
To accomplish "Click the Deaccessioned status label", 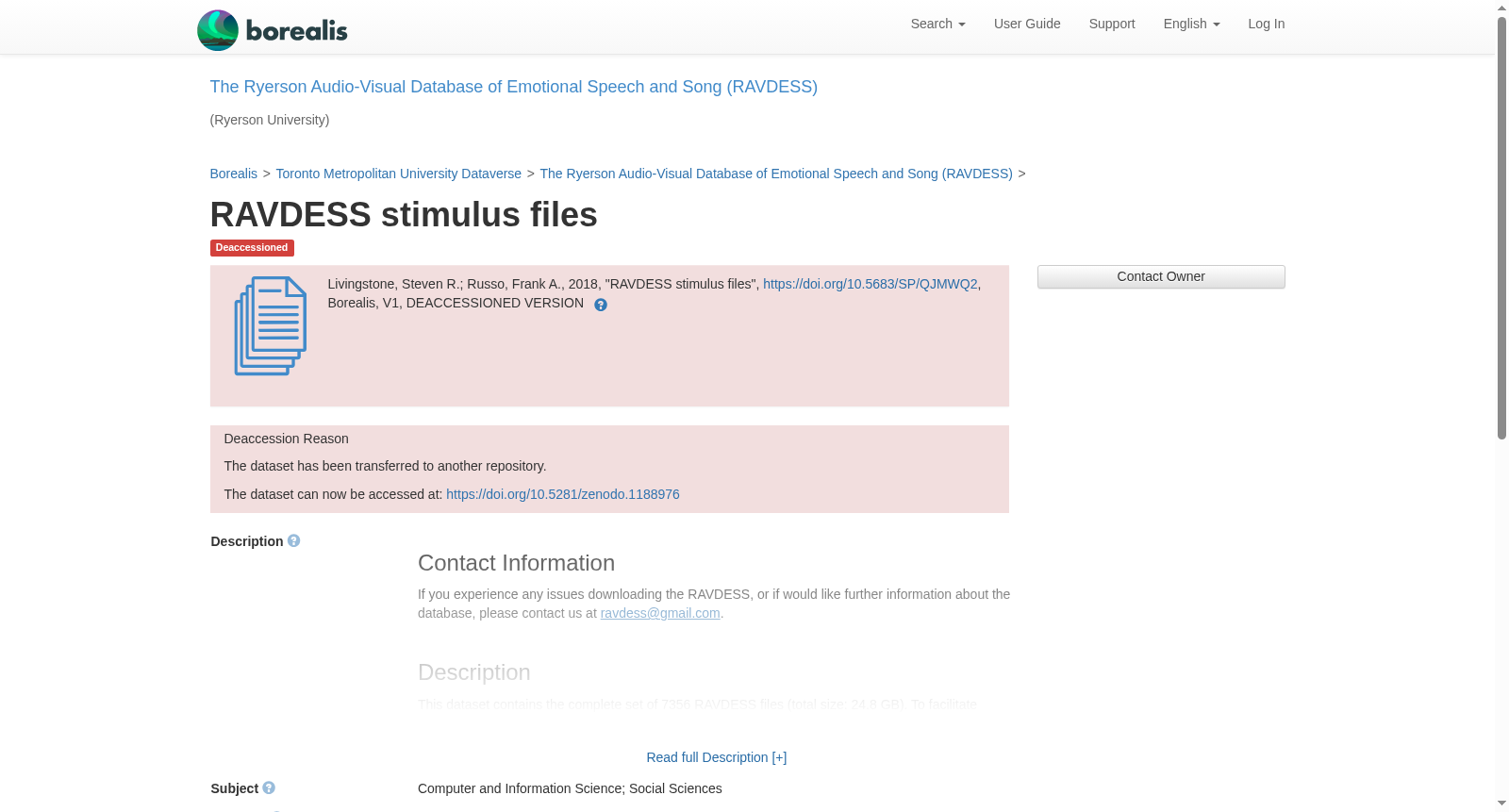I will click(252, 248).
